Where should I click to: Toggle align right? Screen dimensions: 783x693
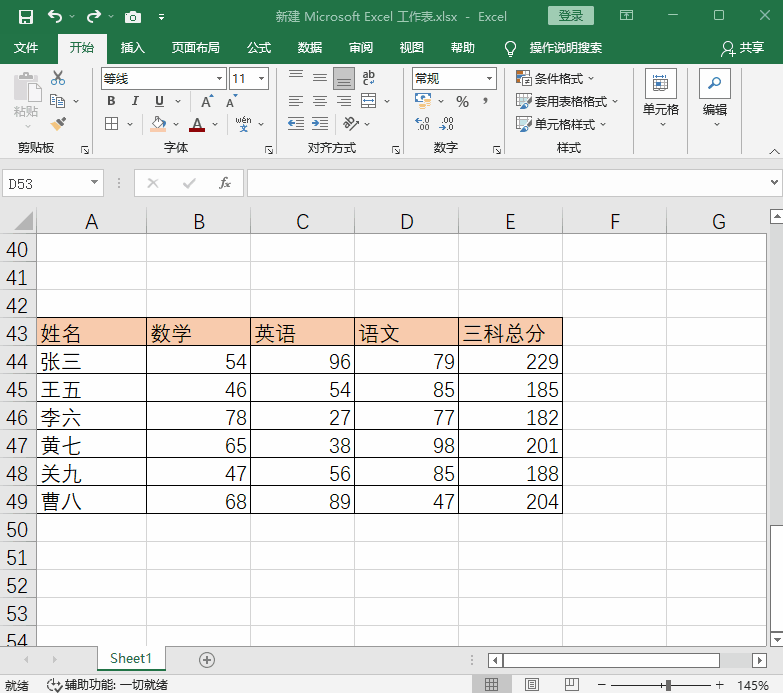pos(344,101)
